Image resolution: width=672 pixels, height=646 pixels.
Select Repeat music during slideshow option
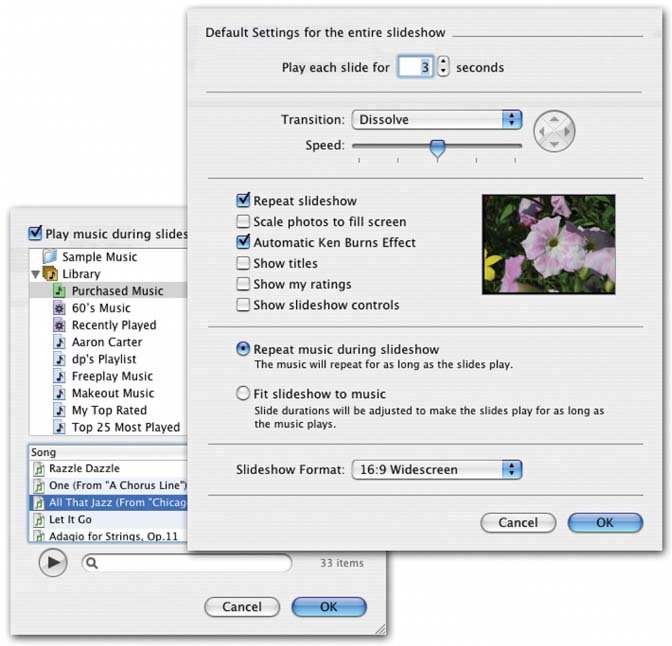(243, 349)
